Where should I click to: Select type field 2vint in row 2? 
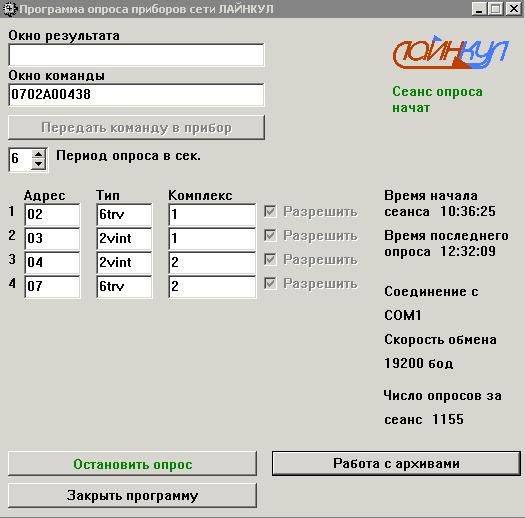click(124, 238)
